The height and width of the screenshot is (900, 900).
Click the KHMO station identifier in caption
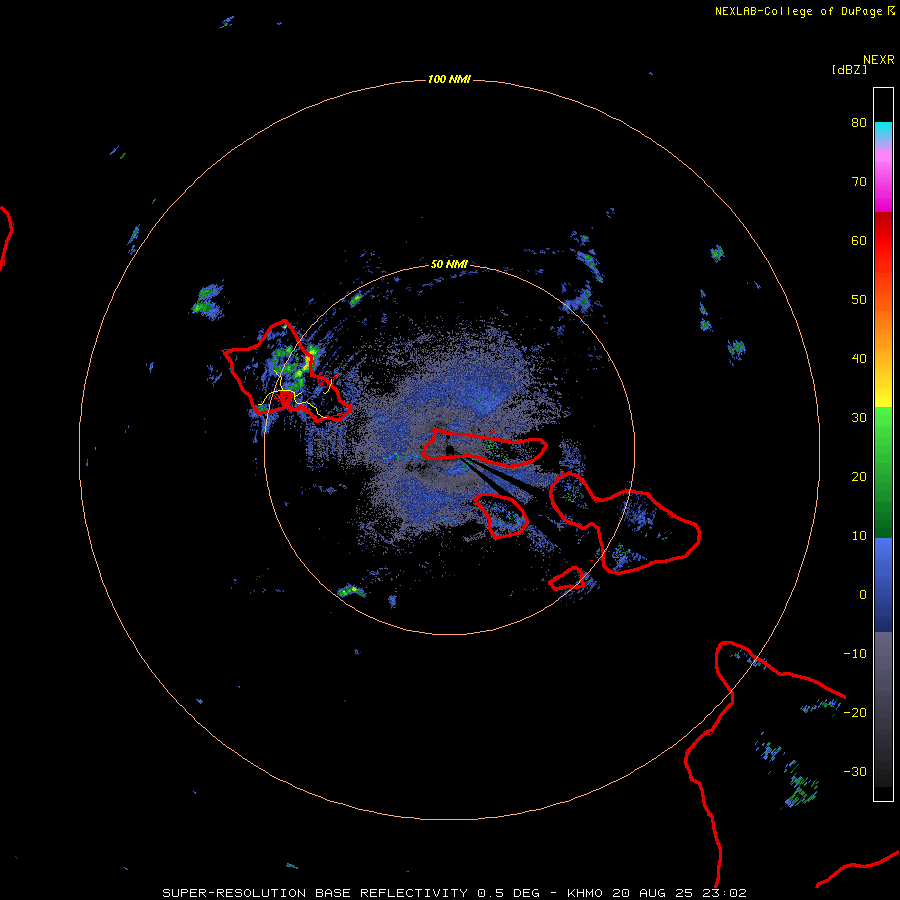585,893
